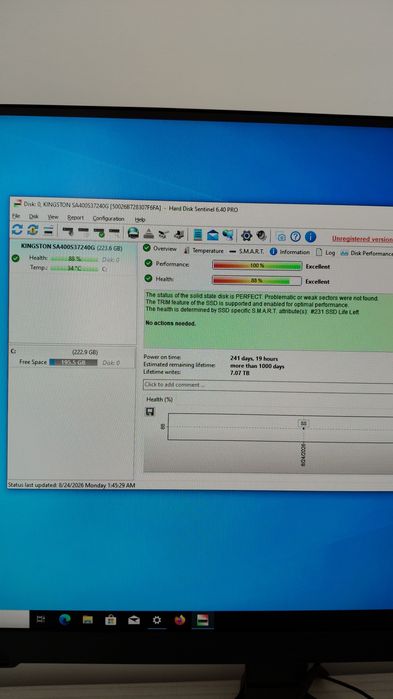Open File Explorer from the taskbar

point(88,620)
